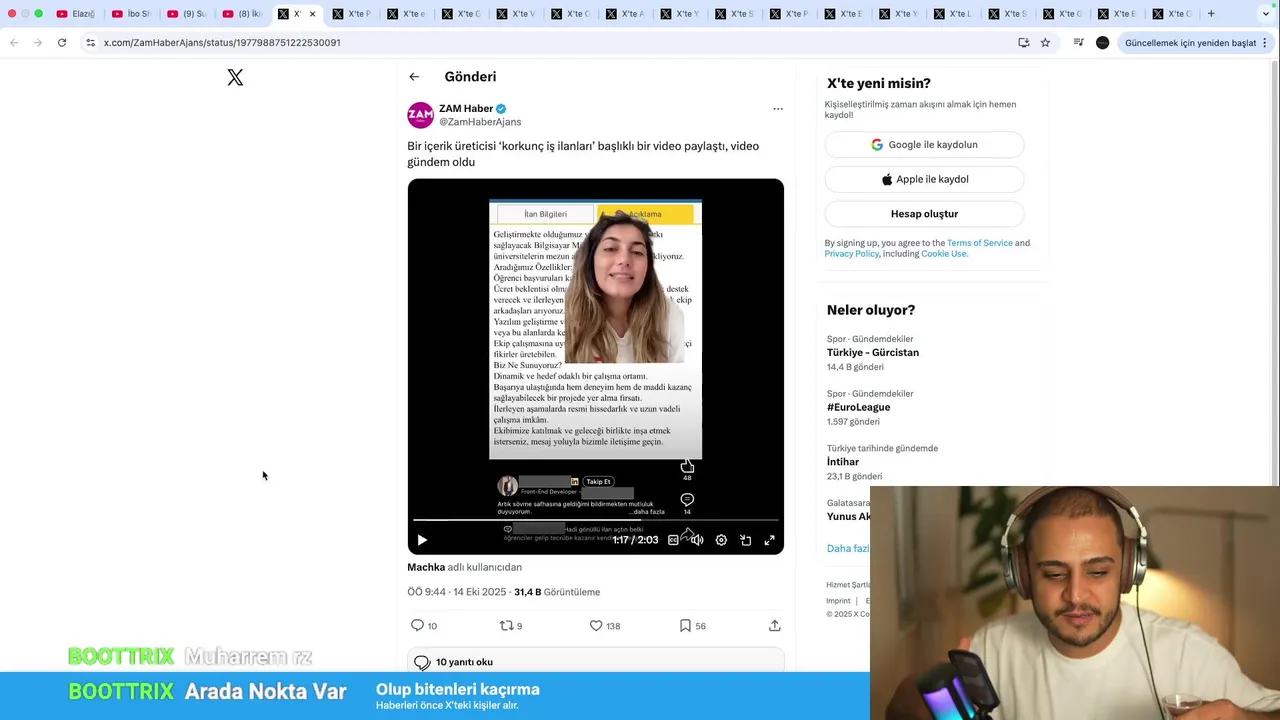
Task: Bookmark this page with the star icon
Action: [1045, 43]
